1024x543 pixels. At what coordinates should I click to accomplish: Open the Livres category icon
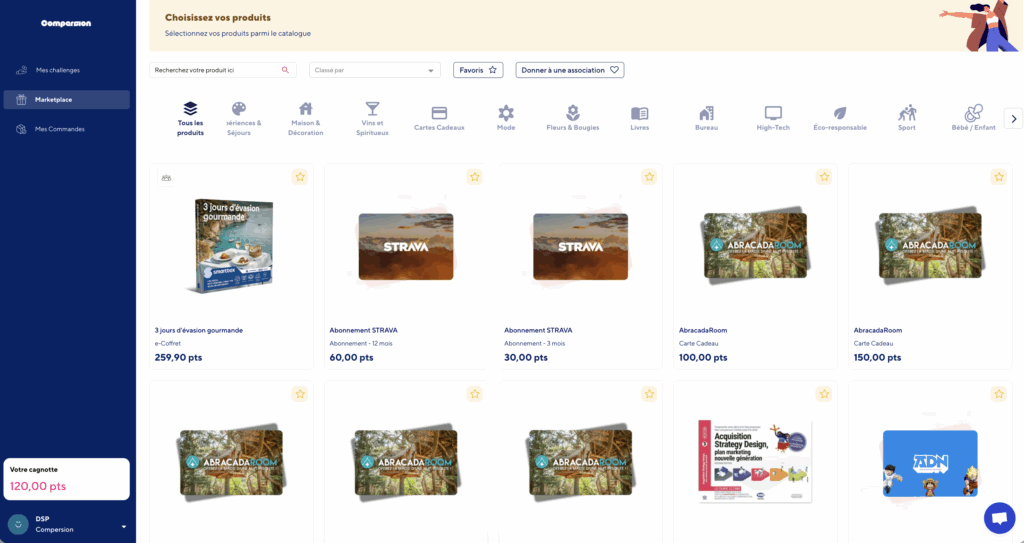pos(640,114)
